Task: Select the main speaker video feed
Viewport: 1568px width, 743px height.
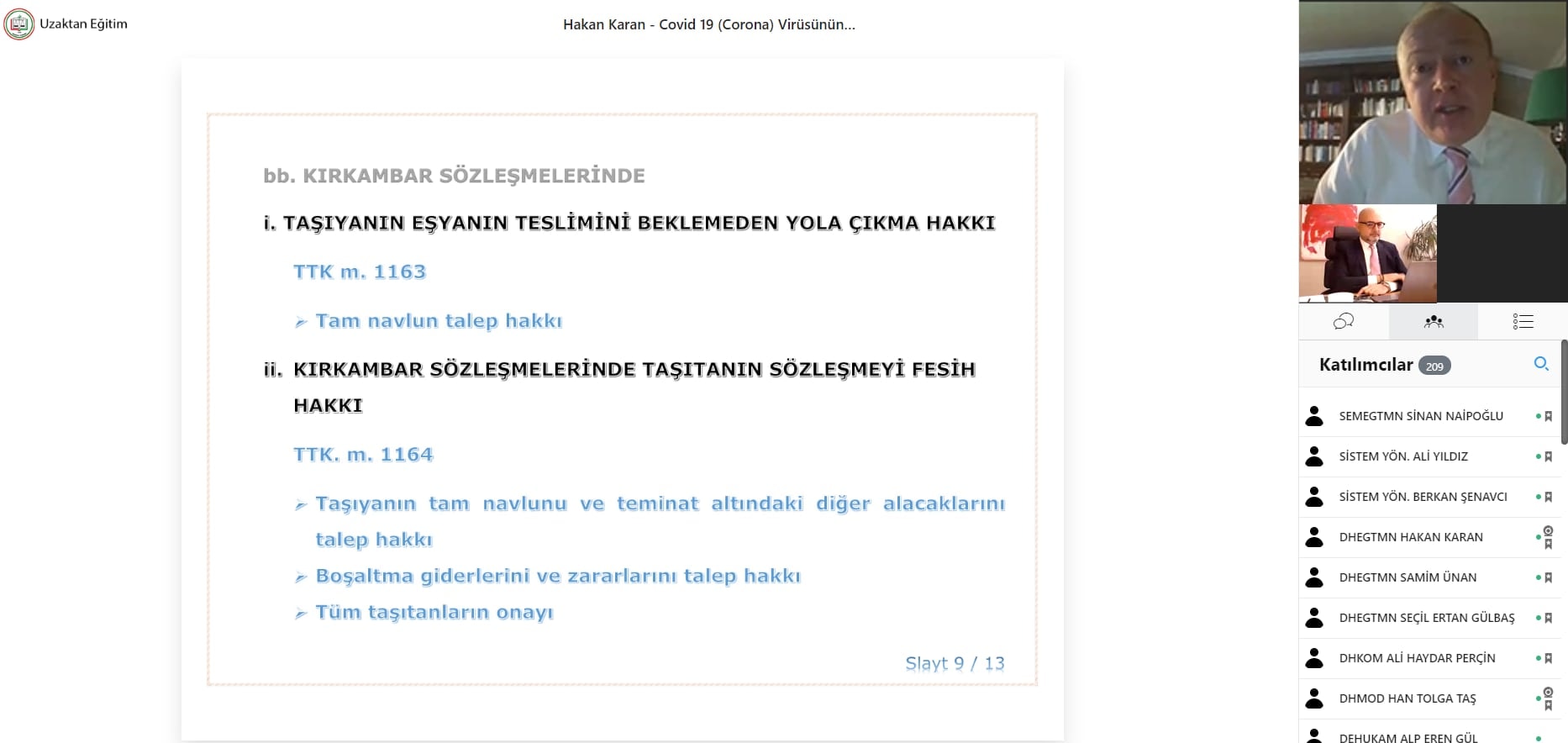Action: coord(1433,102)
